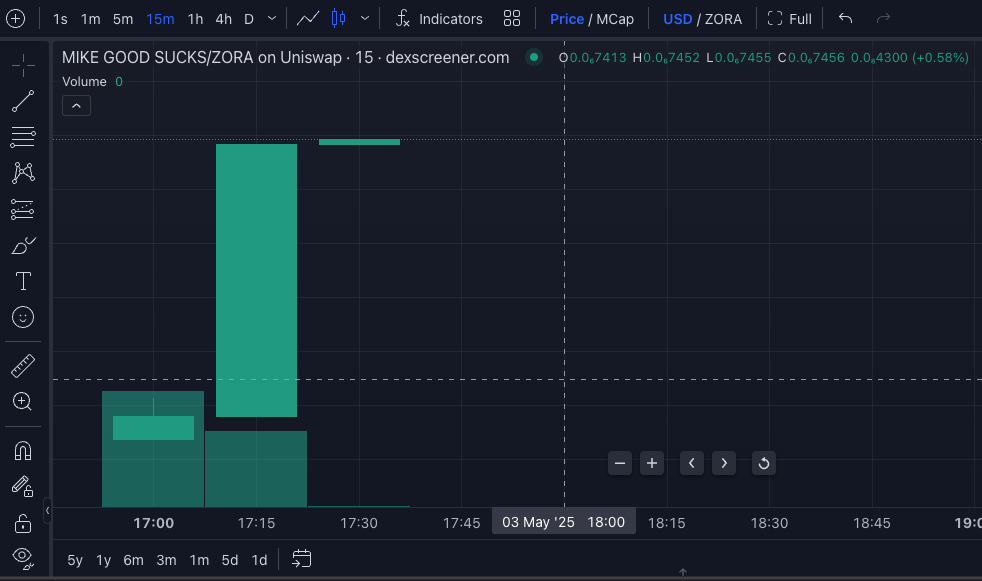Select the 1s timeframe
The height and width of the screenshot is (581, 982).
60,19
